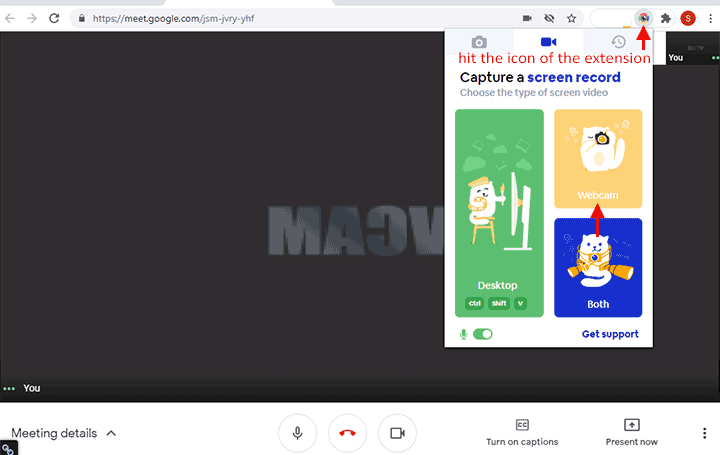Screen dimensions: 720x455
Task: Click 'Choose the type of screen video' text
Action: point(534,92)
